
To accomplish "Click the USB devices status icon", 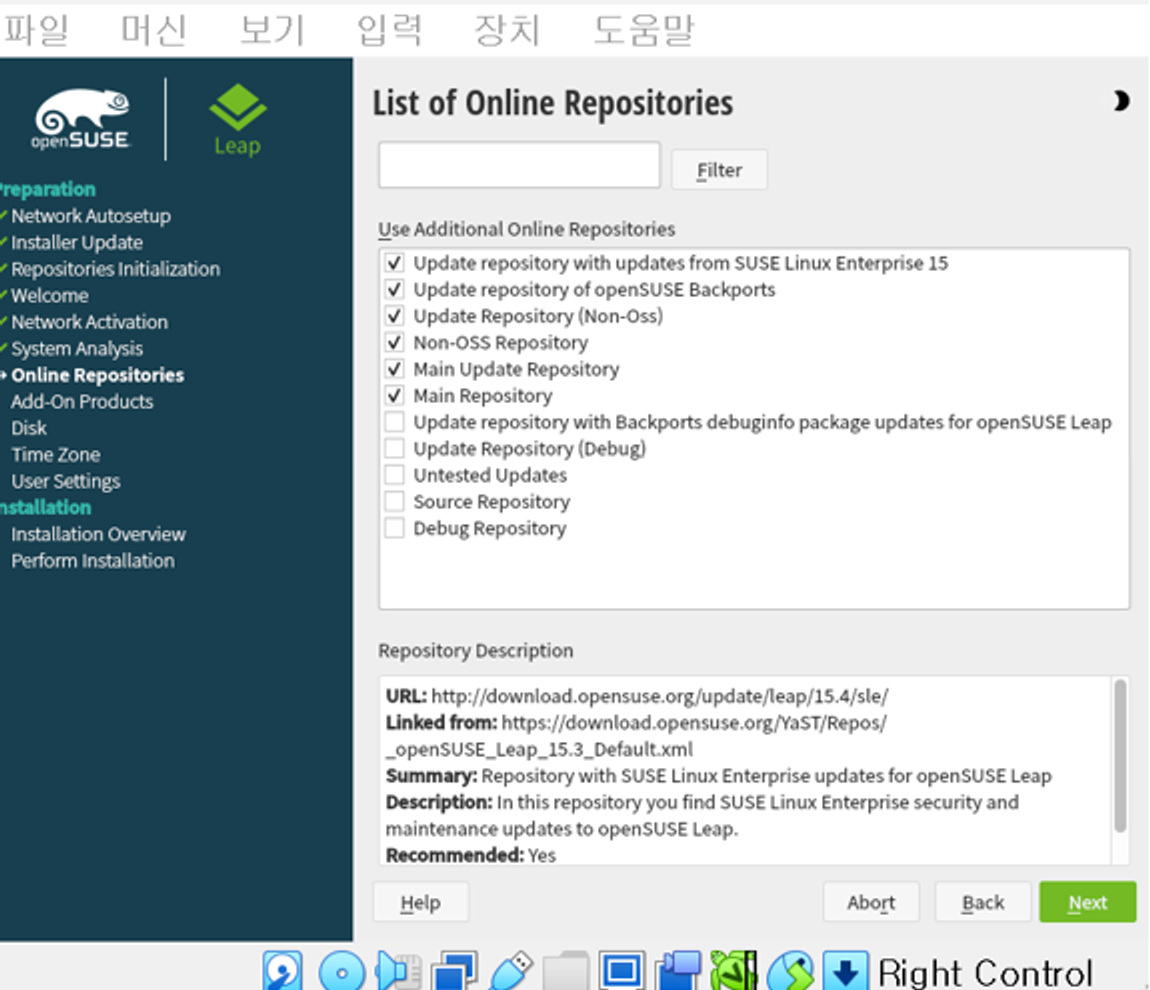I will (510, 971).
